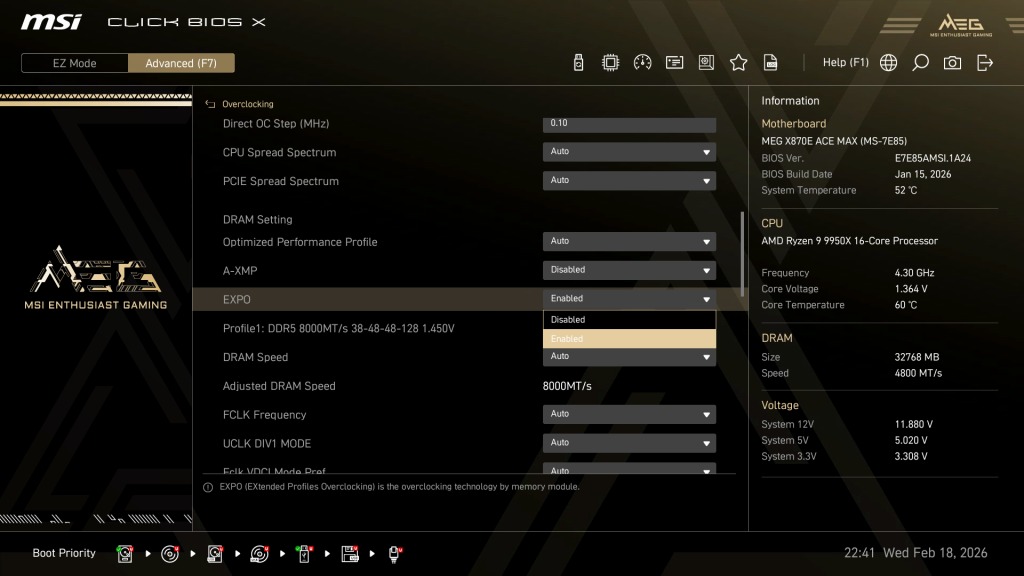Click Profile1 DDR5 8000MT/s timing text

click(x=338, y=328)
